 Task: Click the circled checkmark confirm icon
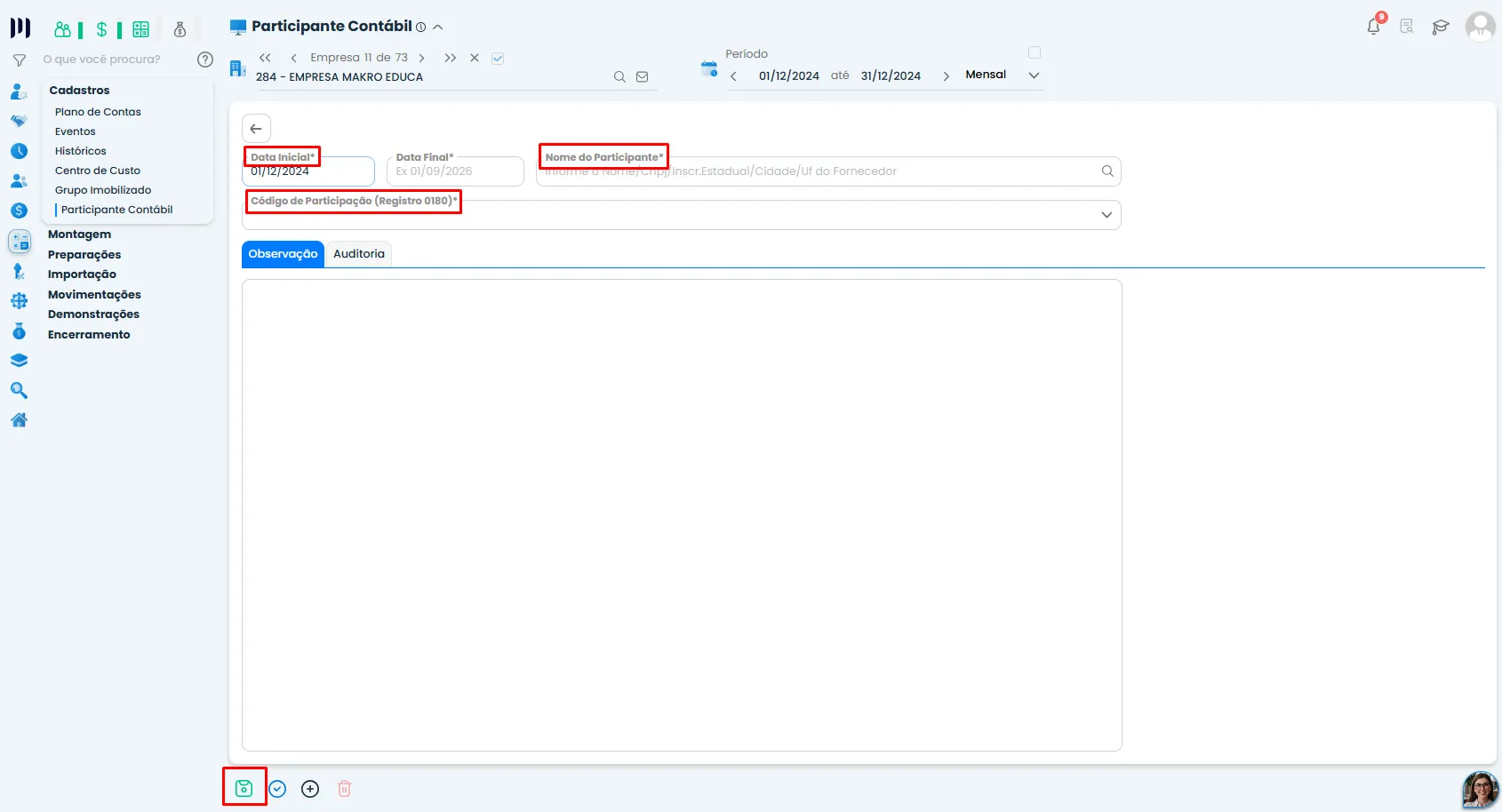point(278,789)
